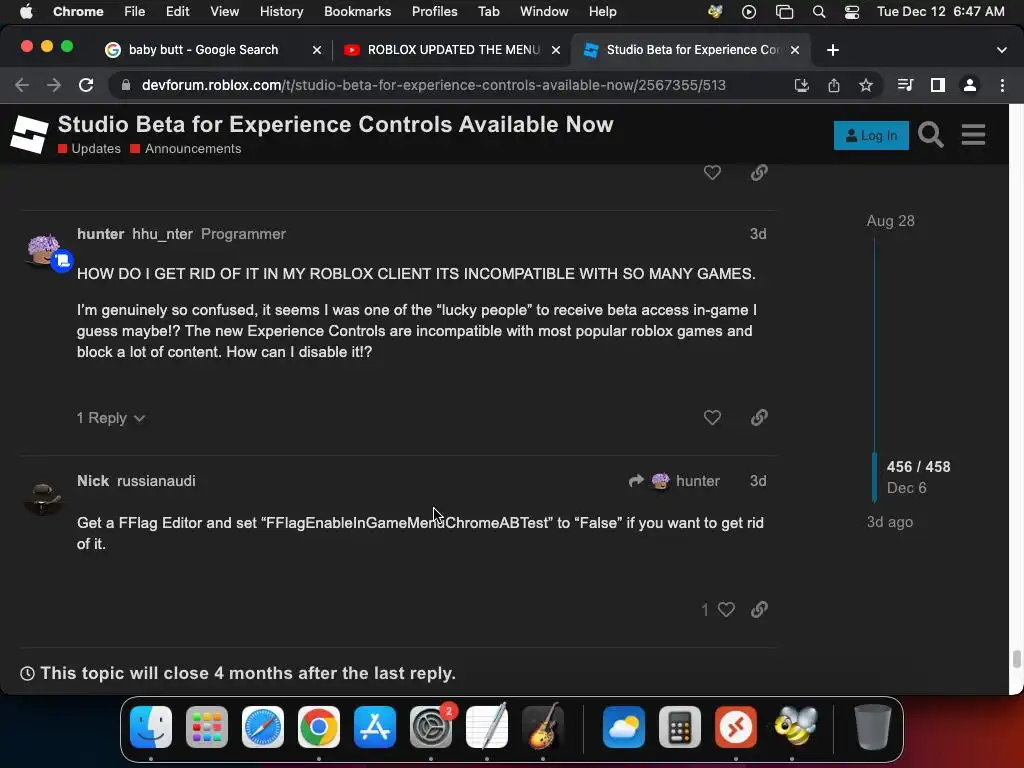The width and height of the screenshot is (1024, 768).
Task: Copy link to hunter's post
Action: pos(759,417)
